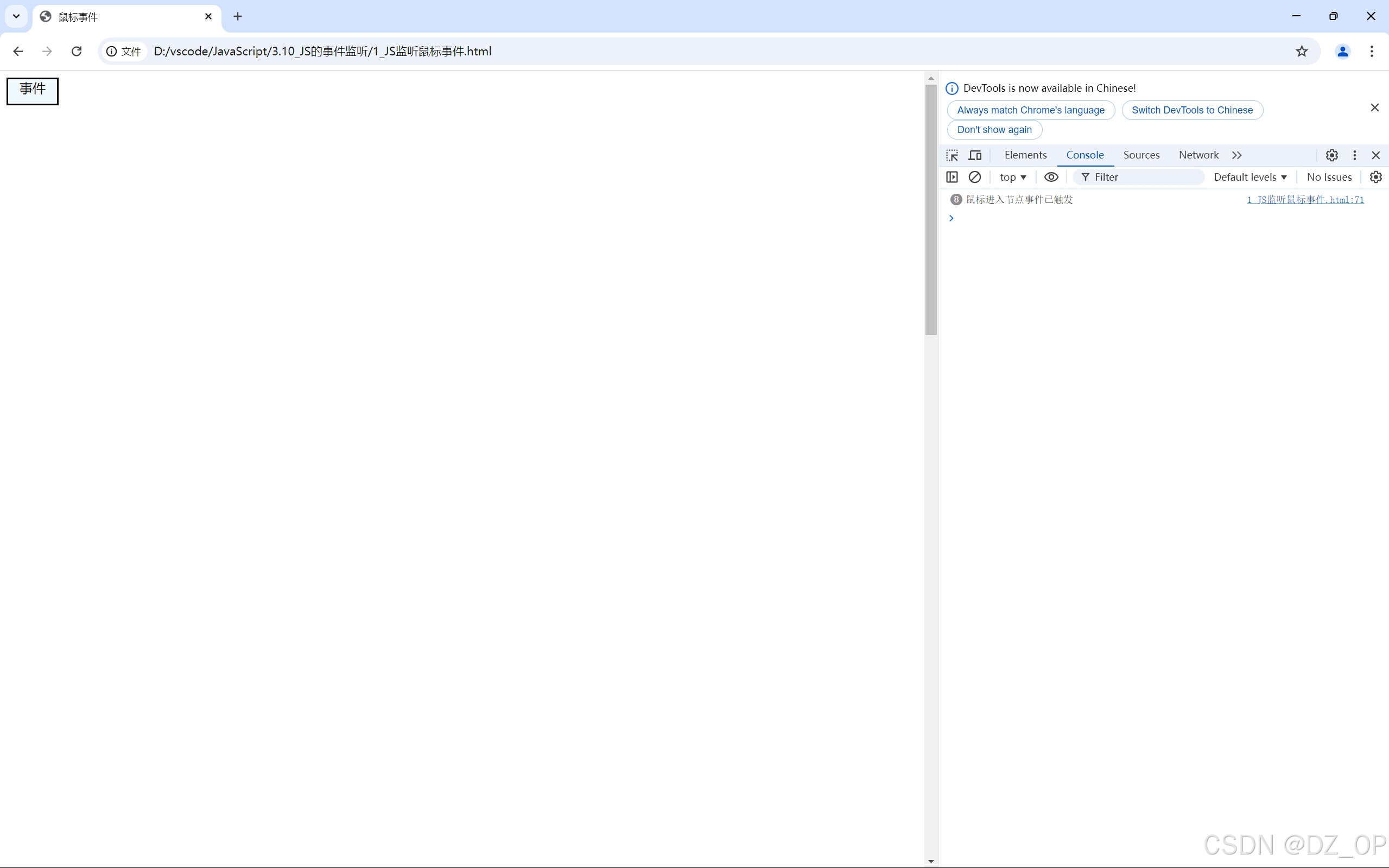The width and height of the screenshot is (1389, 868).
Task: Open the html:71 source link in the console
Action: 1305,200
